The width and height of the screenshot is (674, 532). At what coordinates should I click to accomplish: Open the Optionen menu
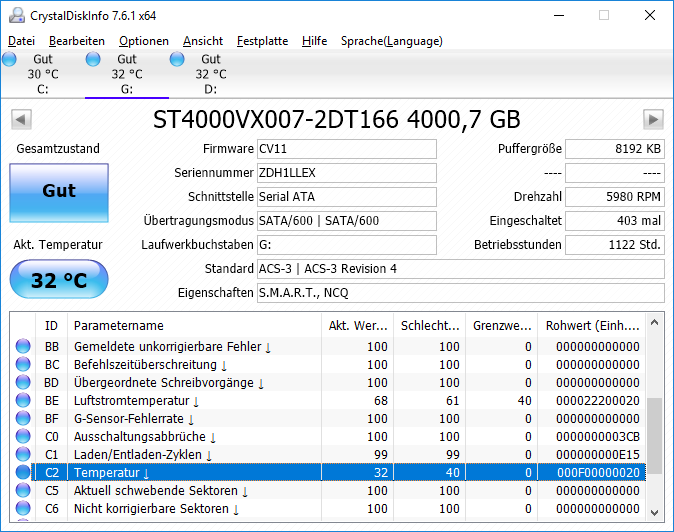(x=144, y=41)
